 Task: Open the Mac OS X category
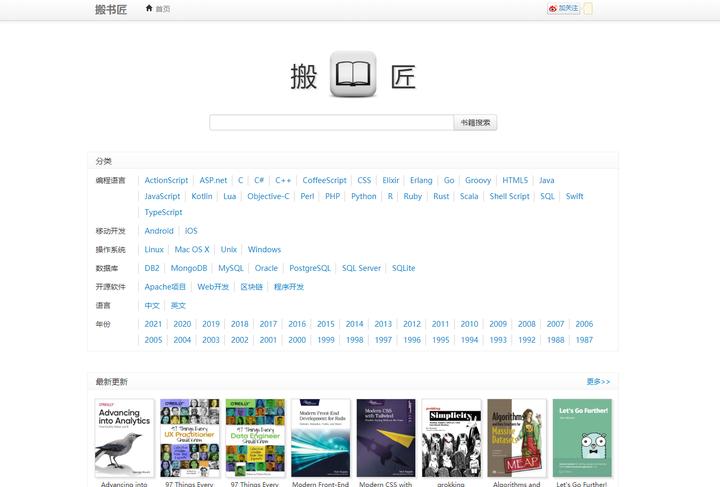tap(192, 250)
